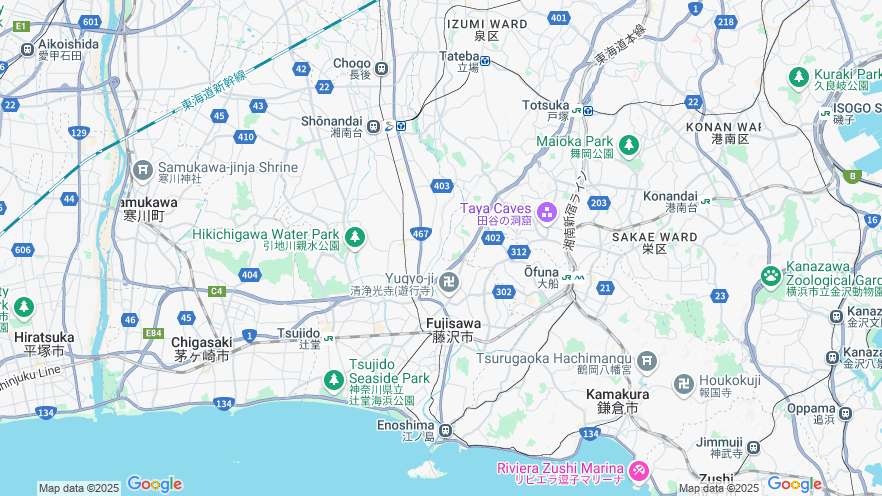Click the Maioka Park green tree icon
The image size is (882, 496).
(x=629, y=146)
